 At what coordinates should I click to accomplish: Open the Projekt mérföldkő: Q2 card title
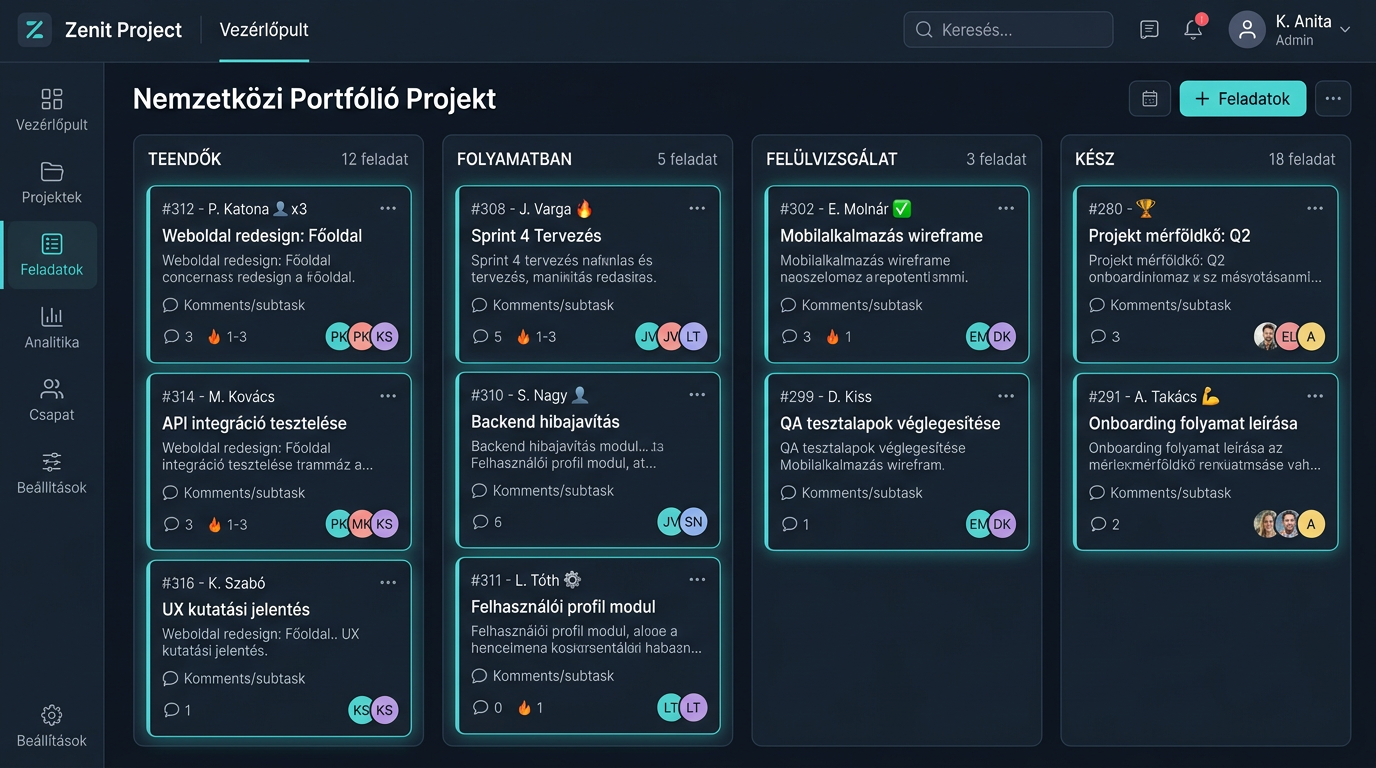1169,236
